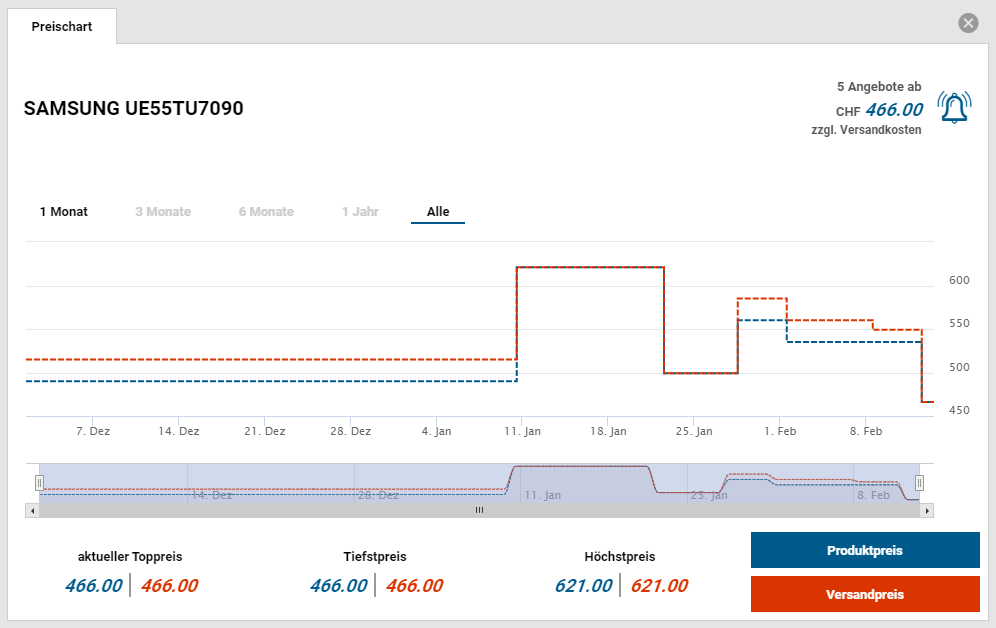Image resolution: width=996 pixels, height=628 pixels.
Task: Click the 5 Angebote ab text
Action: click(879, 87)
